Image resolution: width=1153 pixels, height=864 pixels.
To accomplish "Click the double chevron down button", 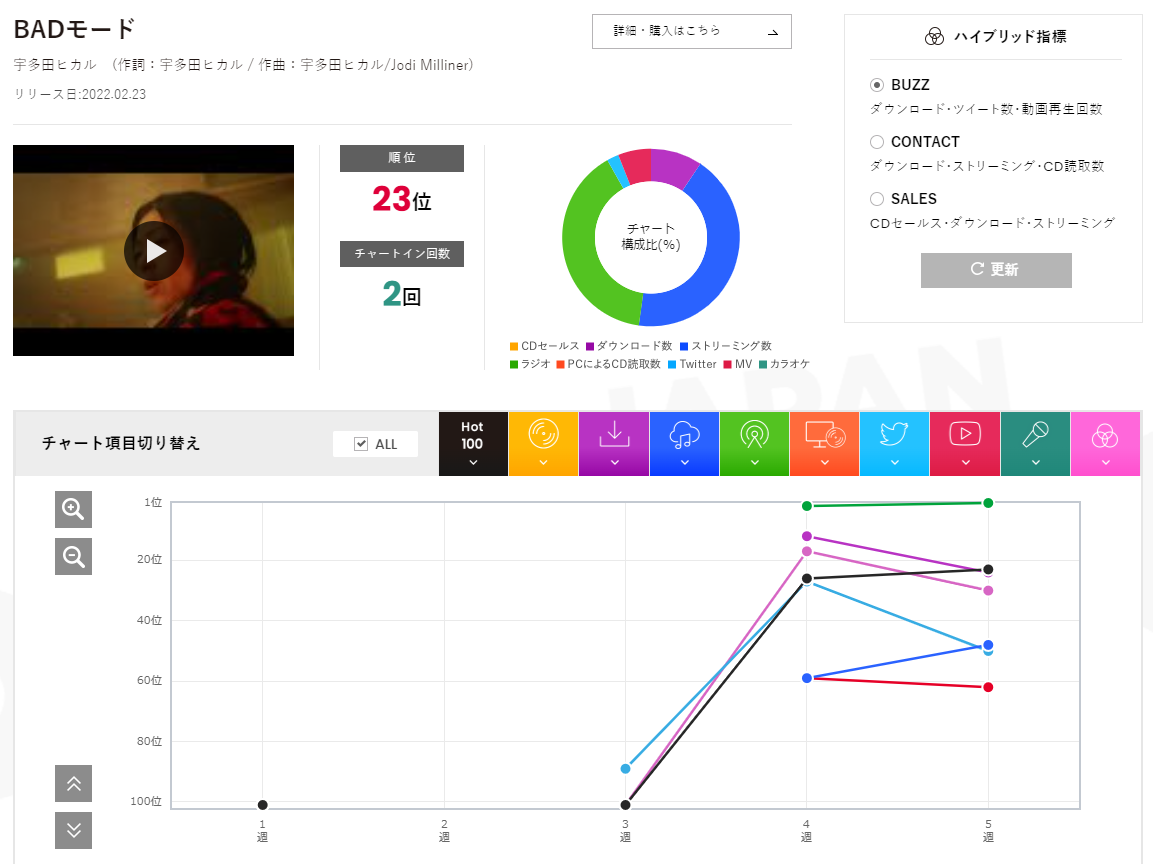I will (x=74, y=830).
